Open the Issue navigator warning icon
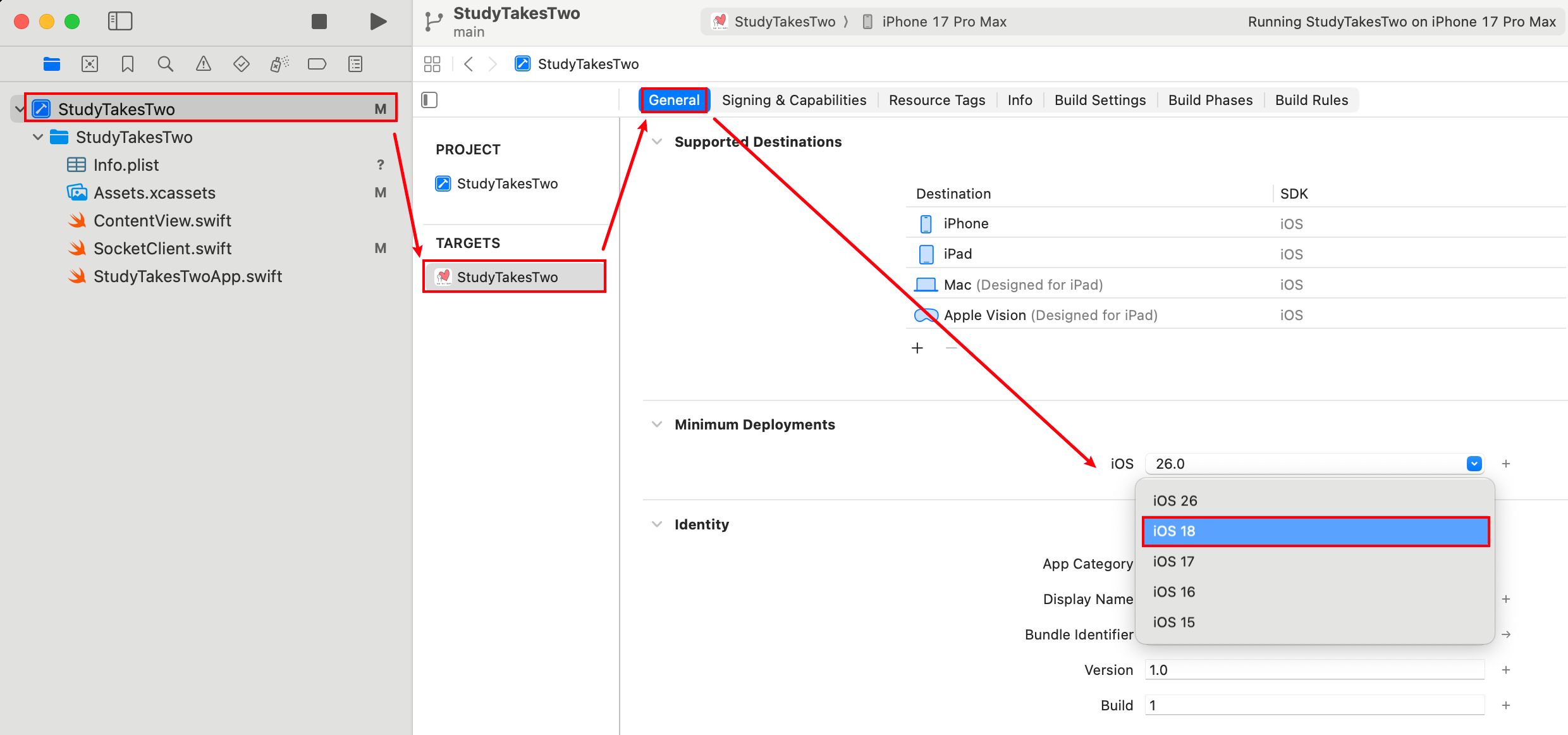Viewport: 1568px width, 735px height. [x=203, y=64]
